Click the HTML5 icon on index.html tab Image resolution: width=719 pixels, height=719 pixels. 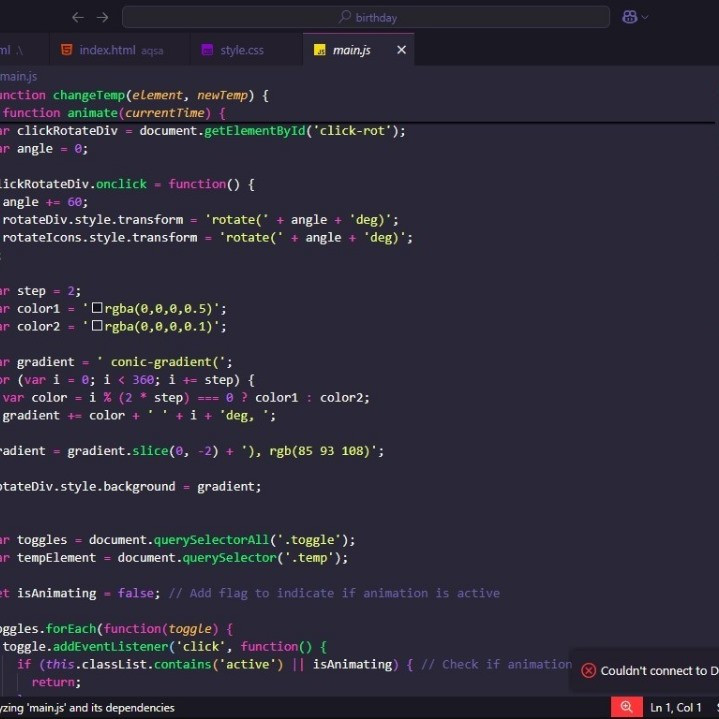pos(66,50)
